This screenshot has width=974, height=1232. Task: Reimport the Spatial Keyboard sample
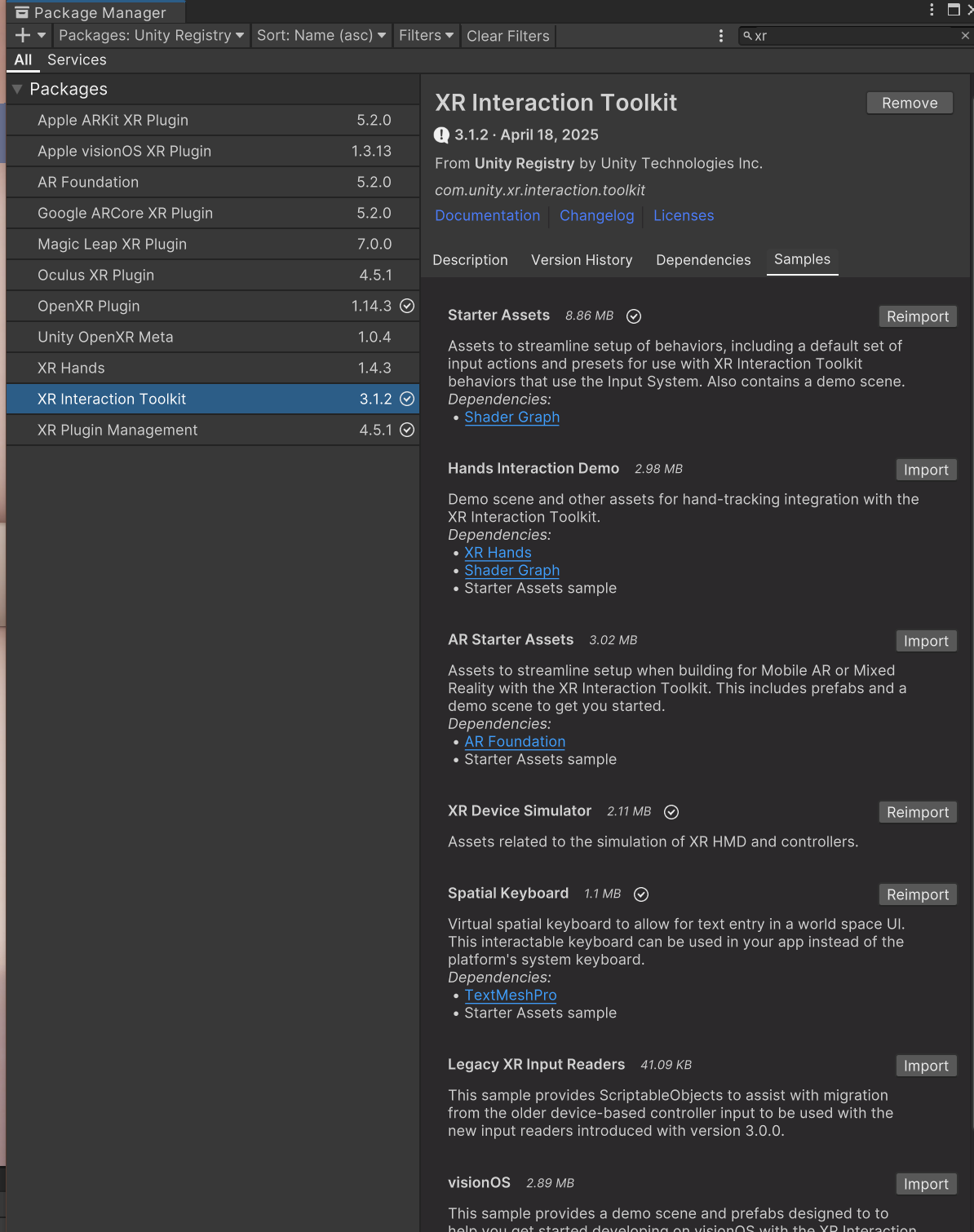(x=918, y=894)
